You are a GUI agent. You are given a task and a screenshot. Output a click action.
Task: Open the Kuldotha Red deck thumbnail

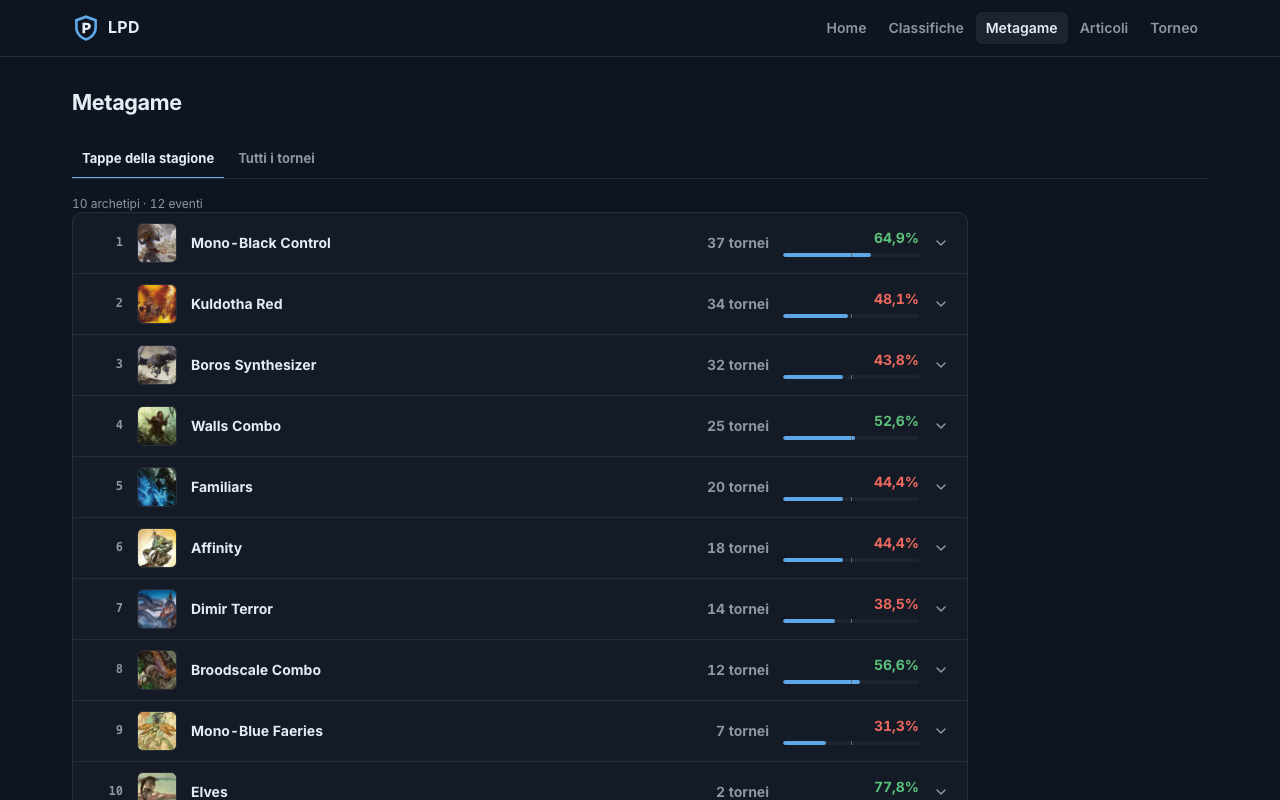[x=157, y=304]
